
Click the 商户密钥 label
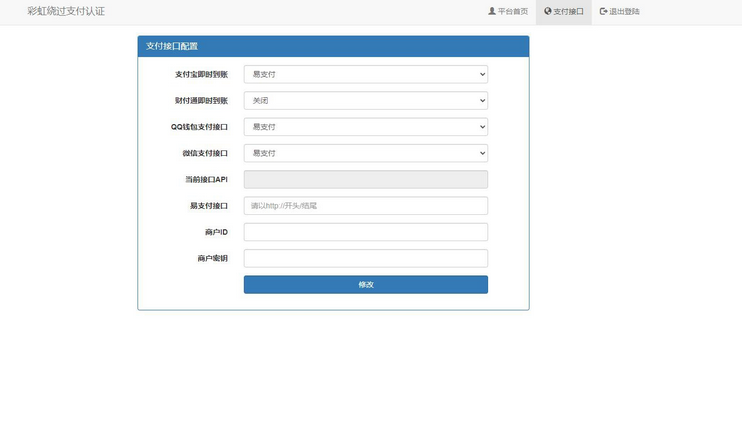point(213,258)
